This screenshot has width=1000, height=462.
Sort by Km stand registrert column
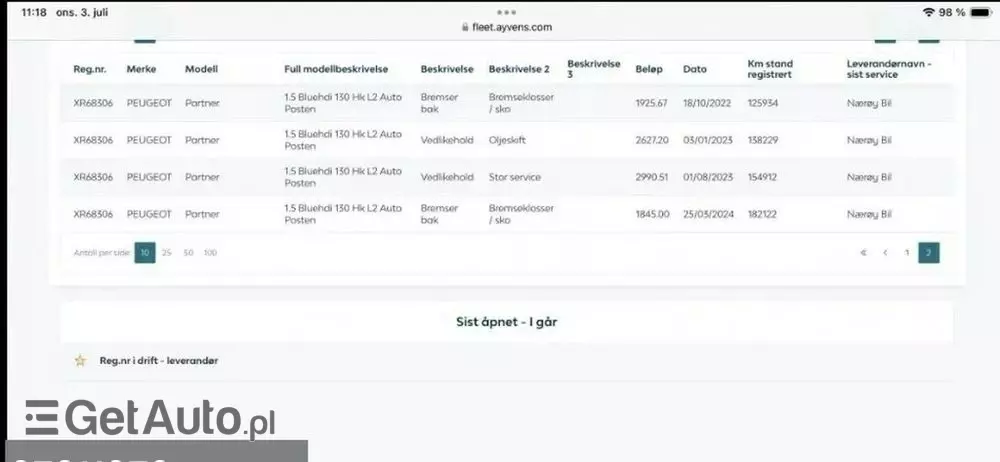tap(770, 69)
